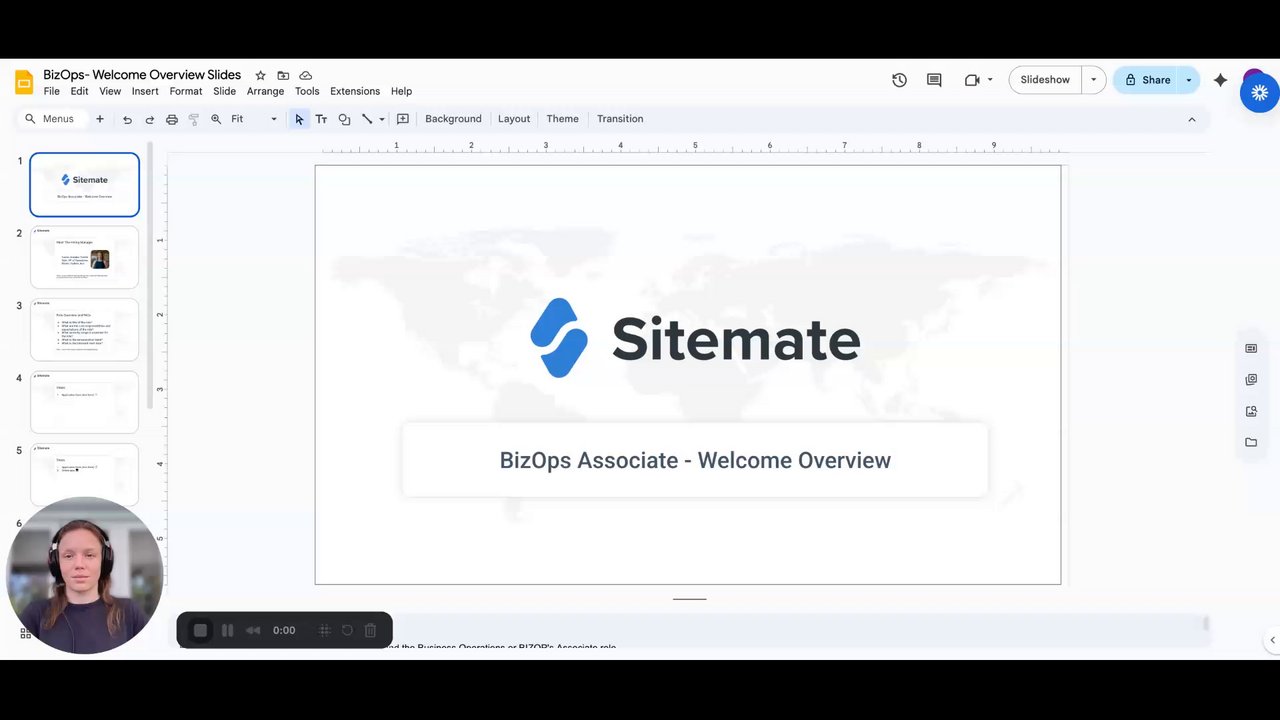
Task: Open the Help menu
Action: [401, 91]
